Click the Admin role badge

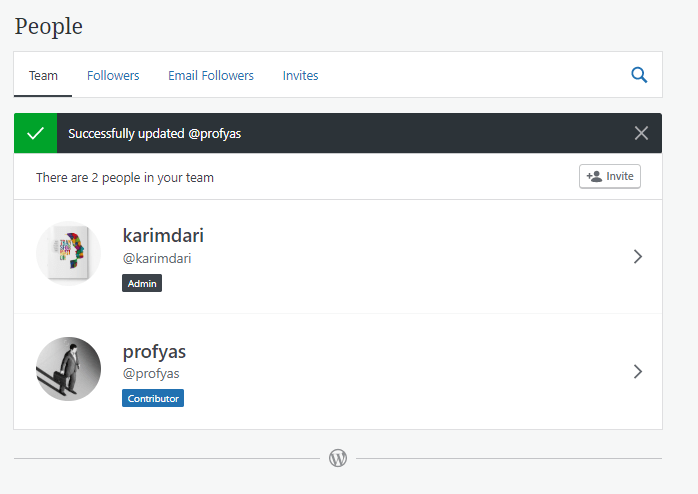[x=142, y=283]
